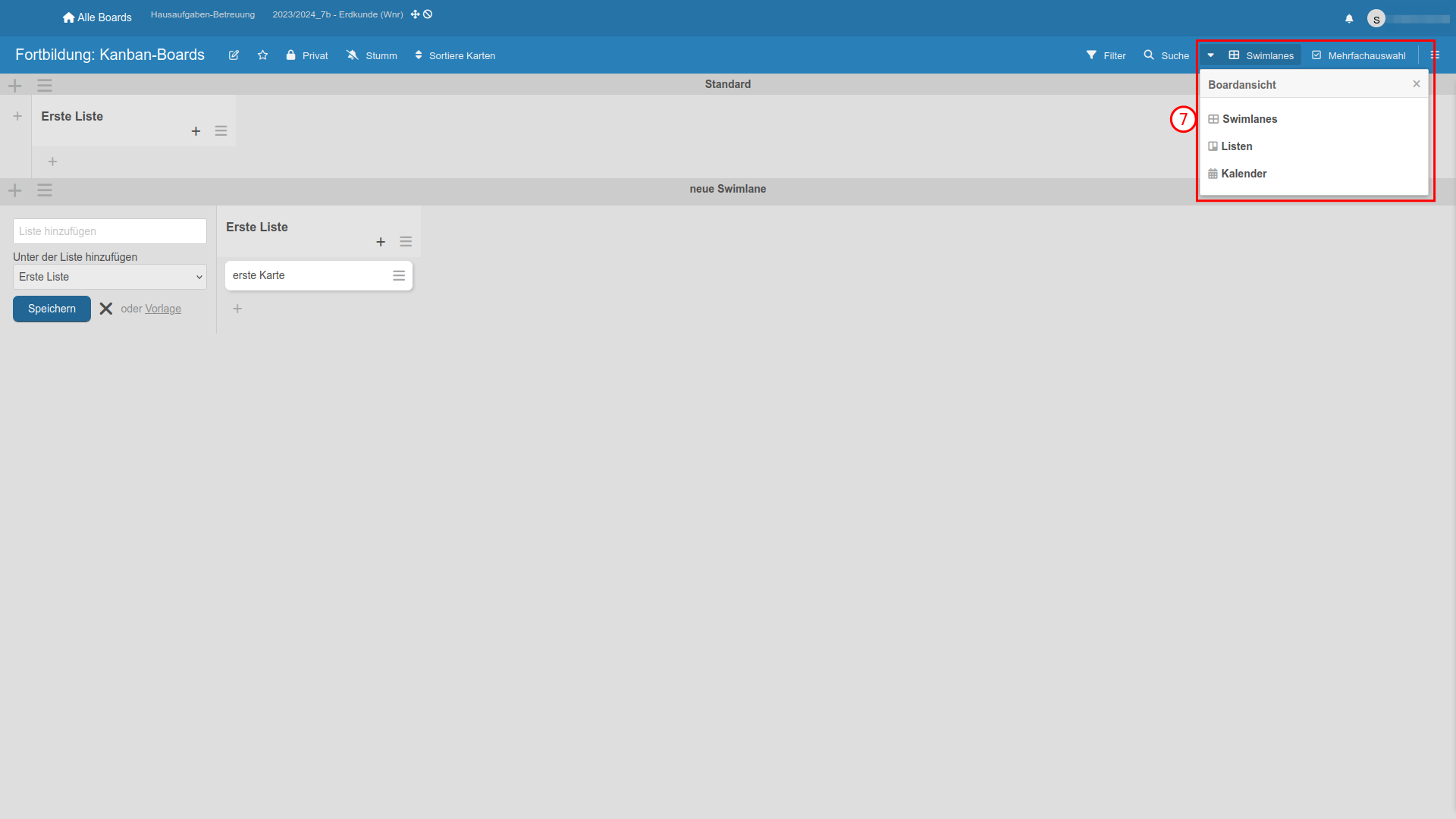Click into the Liste hinzufügen input field

click(110, 231)
